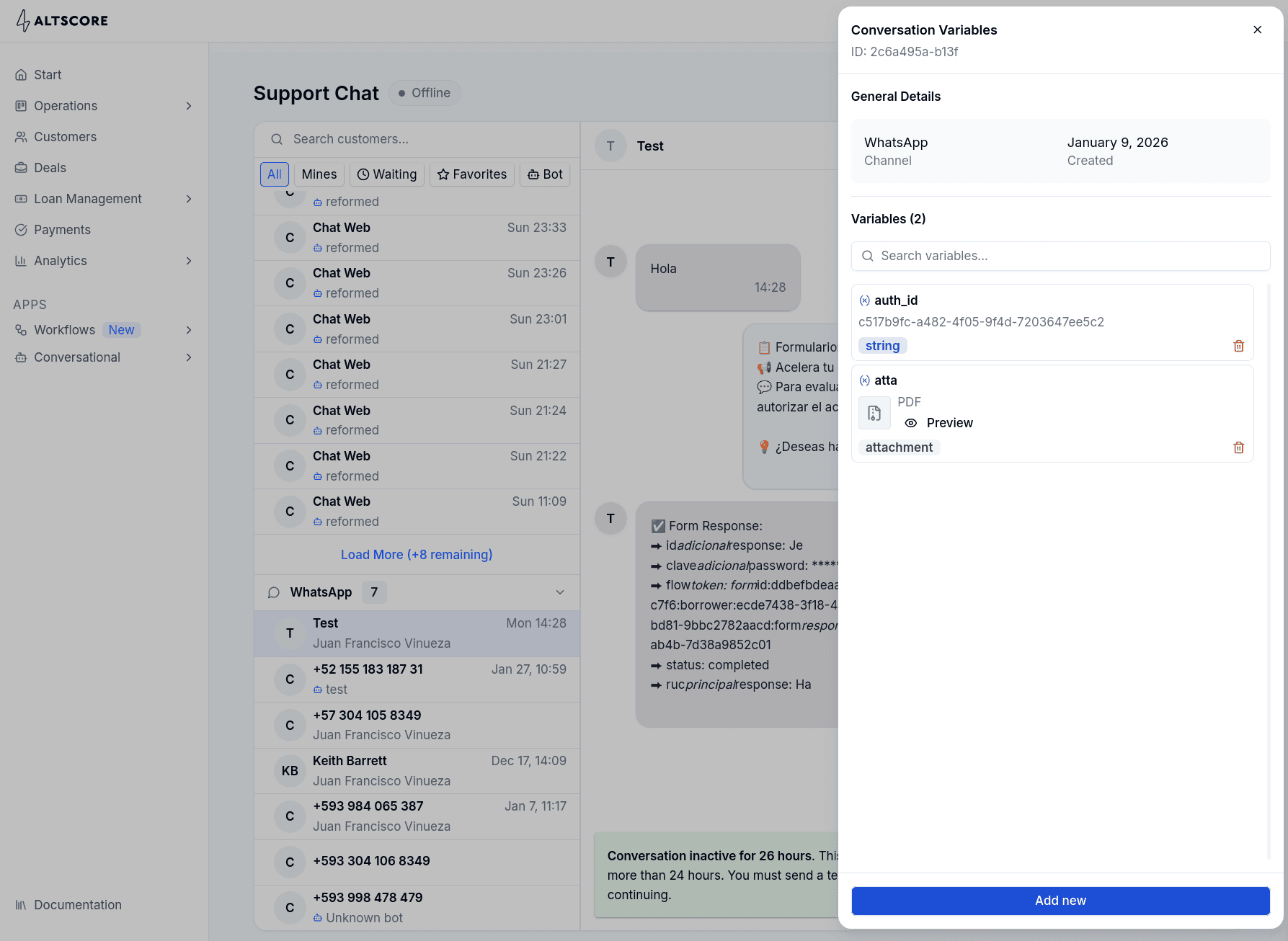The height and width of the screenshot is (941, 1288).
Task: Click the Add new button
Action: pyautogui.click(x=1060, y=901)
